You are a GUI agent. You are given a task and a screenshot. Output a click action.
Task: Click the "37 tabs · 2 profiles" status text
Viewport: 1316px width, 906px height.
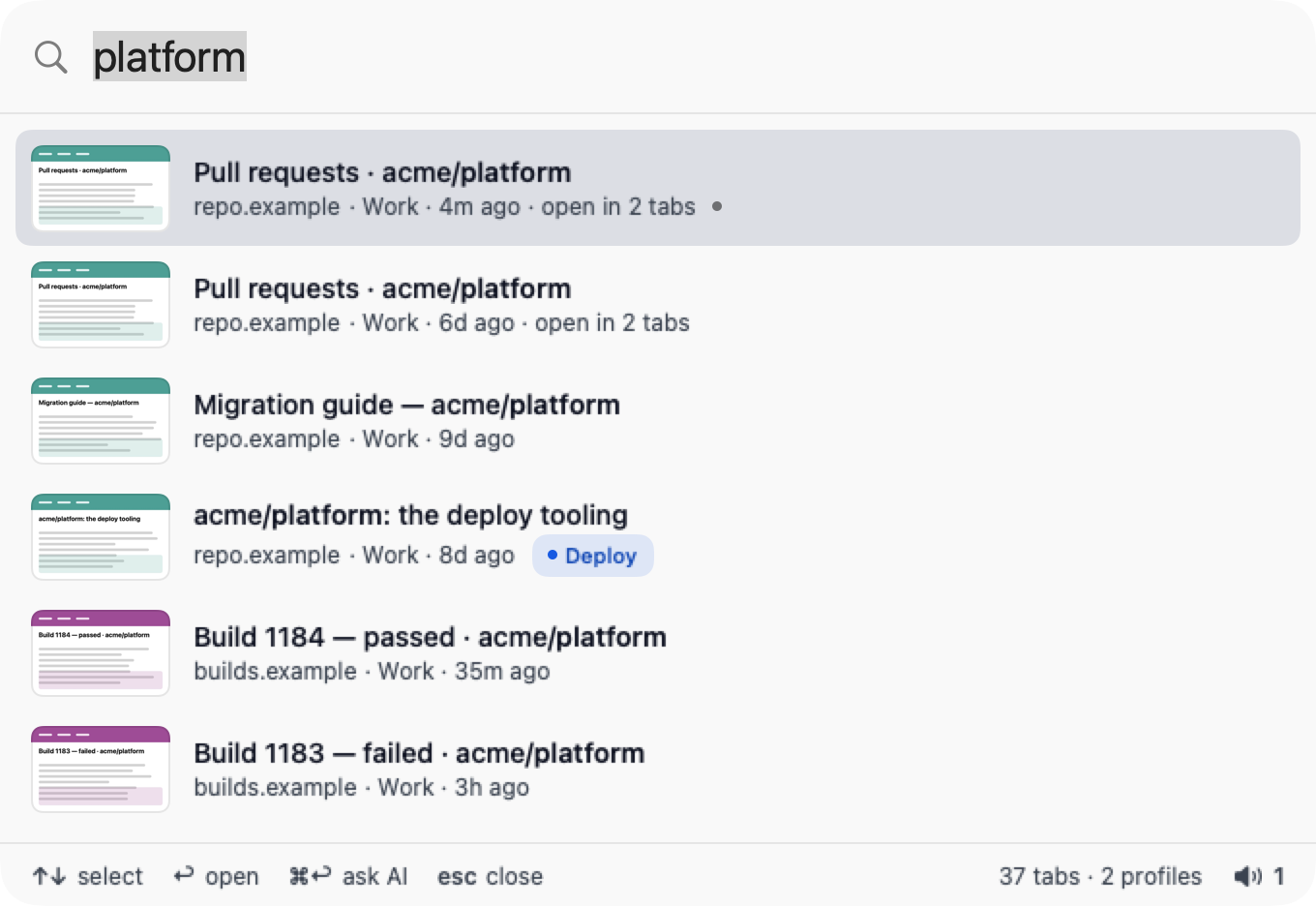click(x=1100, y=876)
